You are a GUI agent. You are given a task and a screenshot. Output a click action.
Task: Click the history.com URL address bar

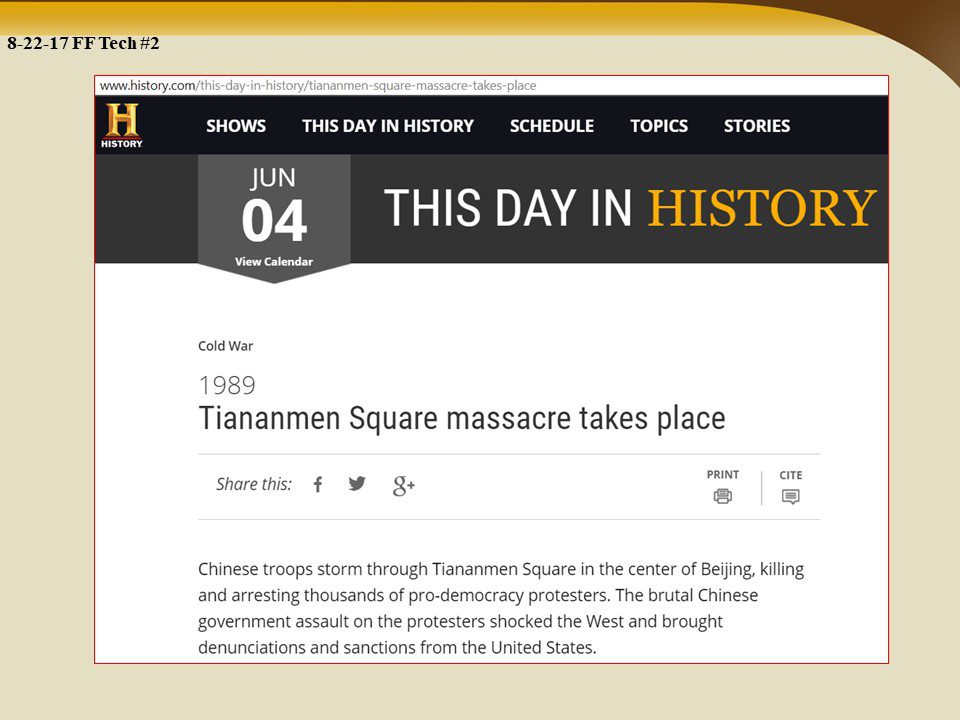(491, 86)
